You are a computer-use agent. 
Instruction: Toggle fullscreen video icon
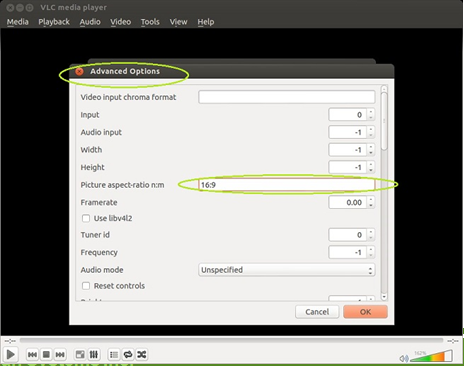tap(80, 354)
